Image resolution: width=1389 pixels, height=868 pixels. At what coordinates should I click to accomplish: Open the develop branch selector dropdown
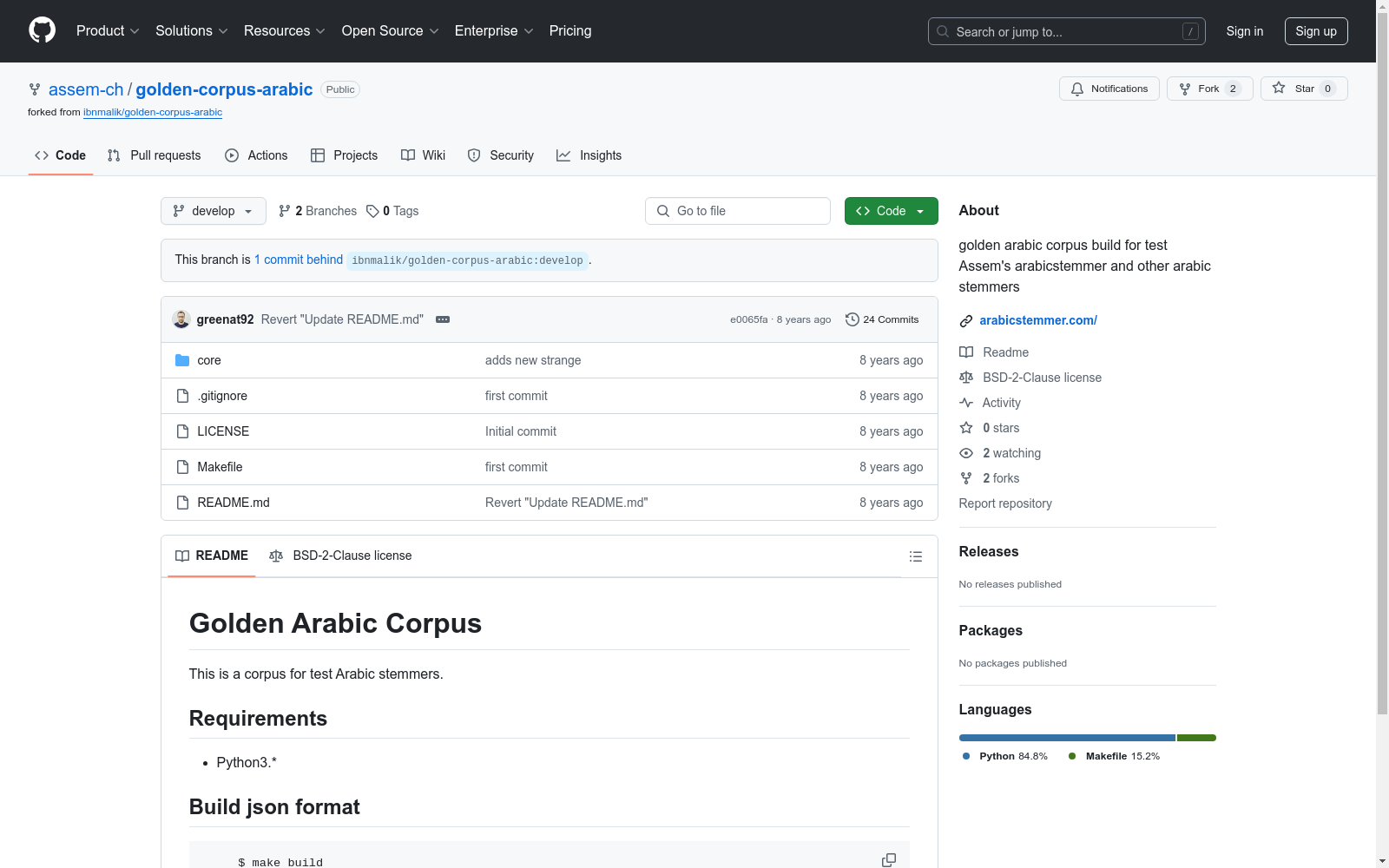(x=214, y=211)
